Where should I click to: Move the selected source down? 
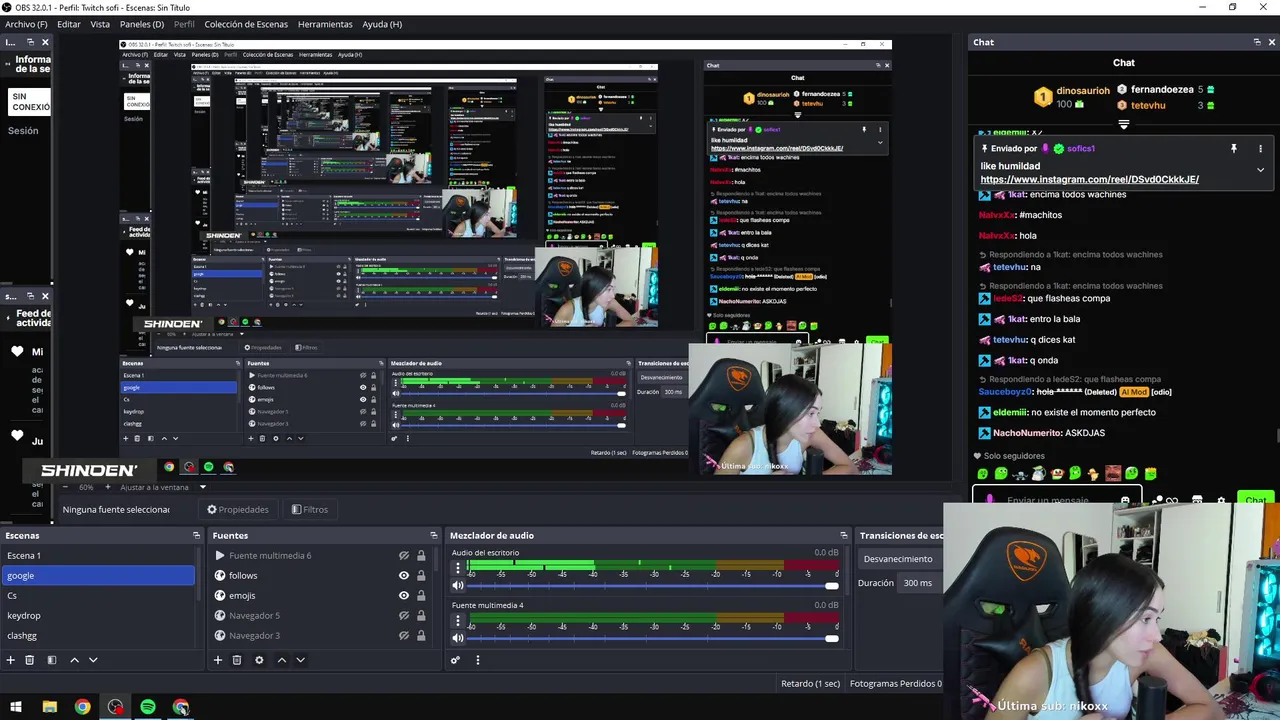300,660
